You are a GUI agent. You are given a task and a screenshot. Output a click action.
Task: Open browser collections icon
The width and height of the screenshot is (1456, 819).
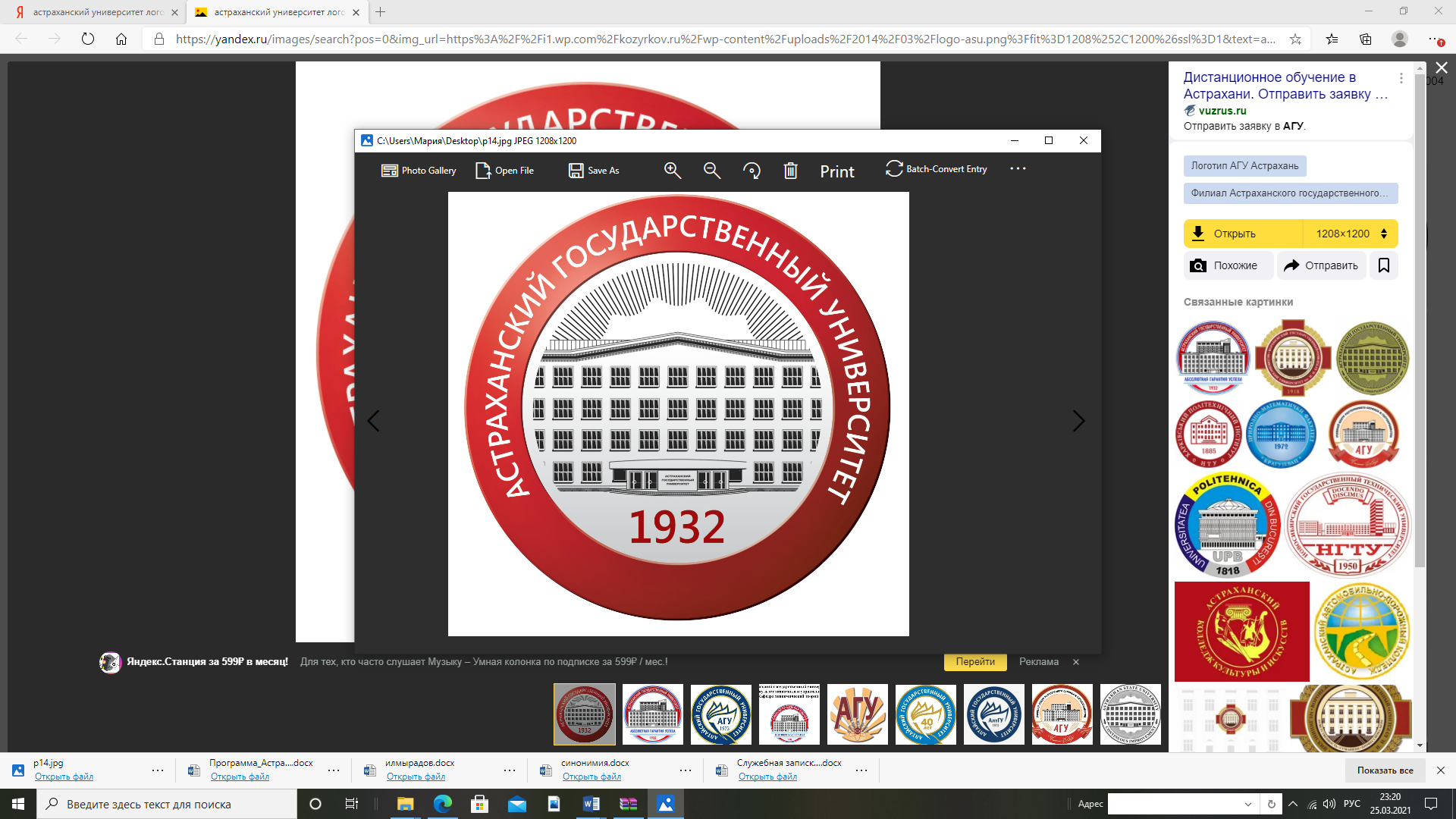tap(1366, 39)
